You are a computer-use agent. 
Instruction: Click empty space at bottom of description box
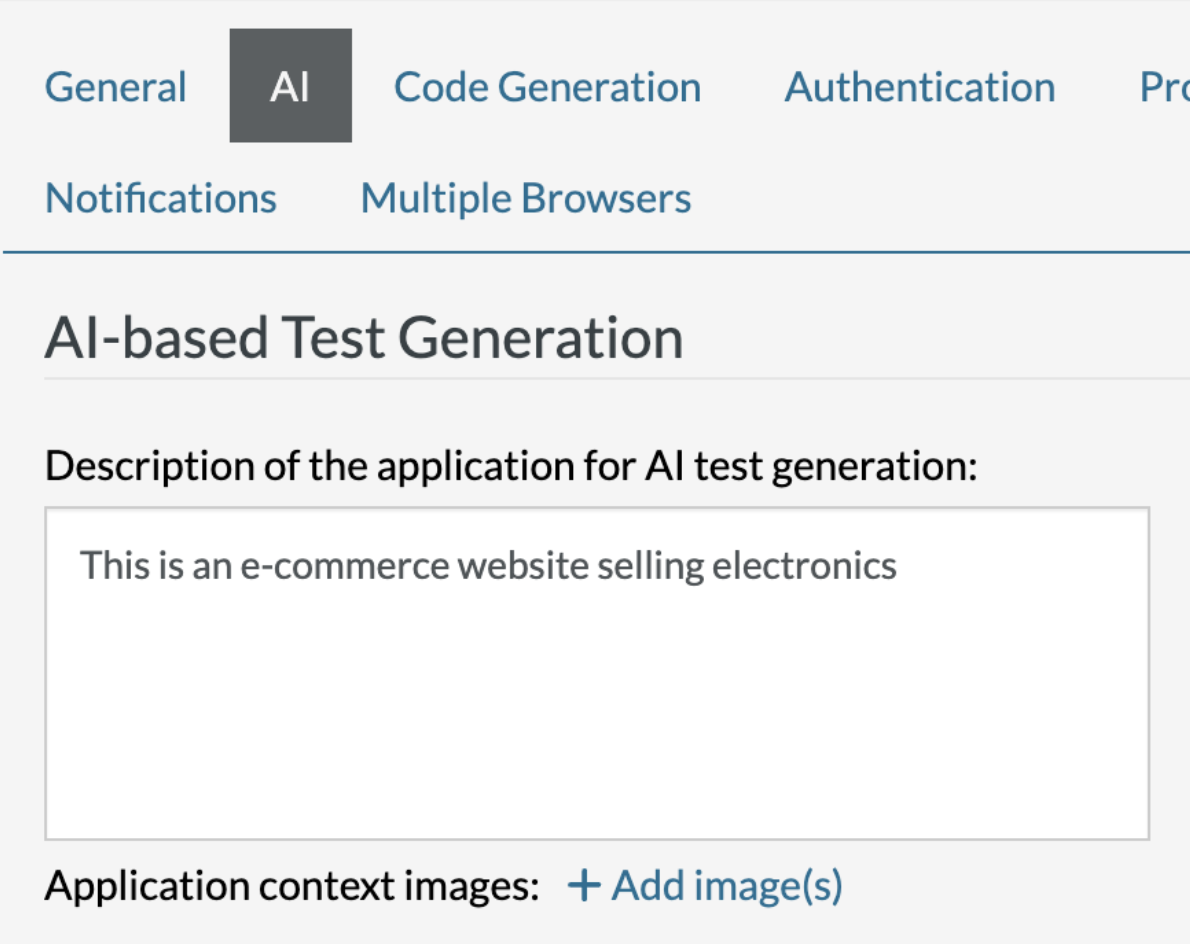[x=596, y=800]
